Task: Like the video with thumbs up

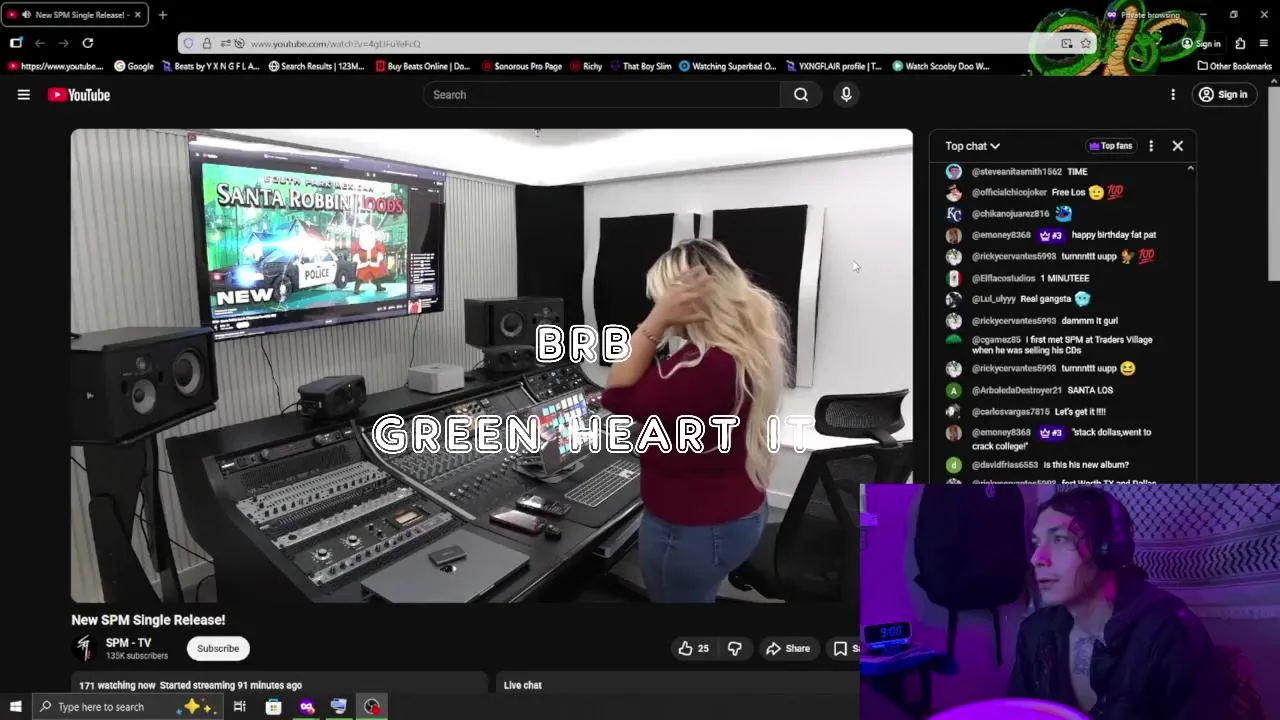Action: tap(693, 648)
